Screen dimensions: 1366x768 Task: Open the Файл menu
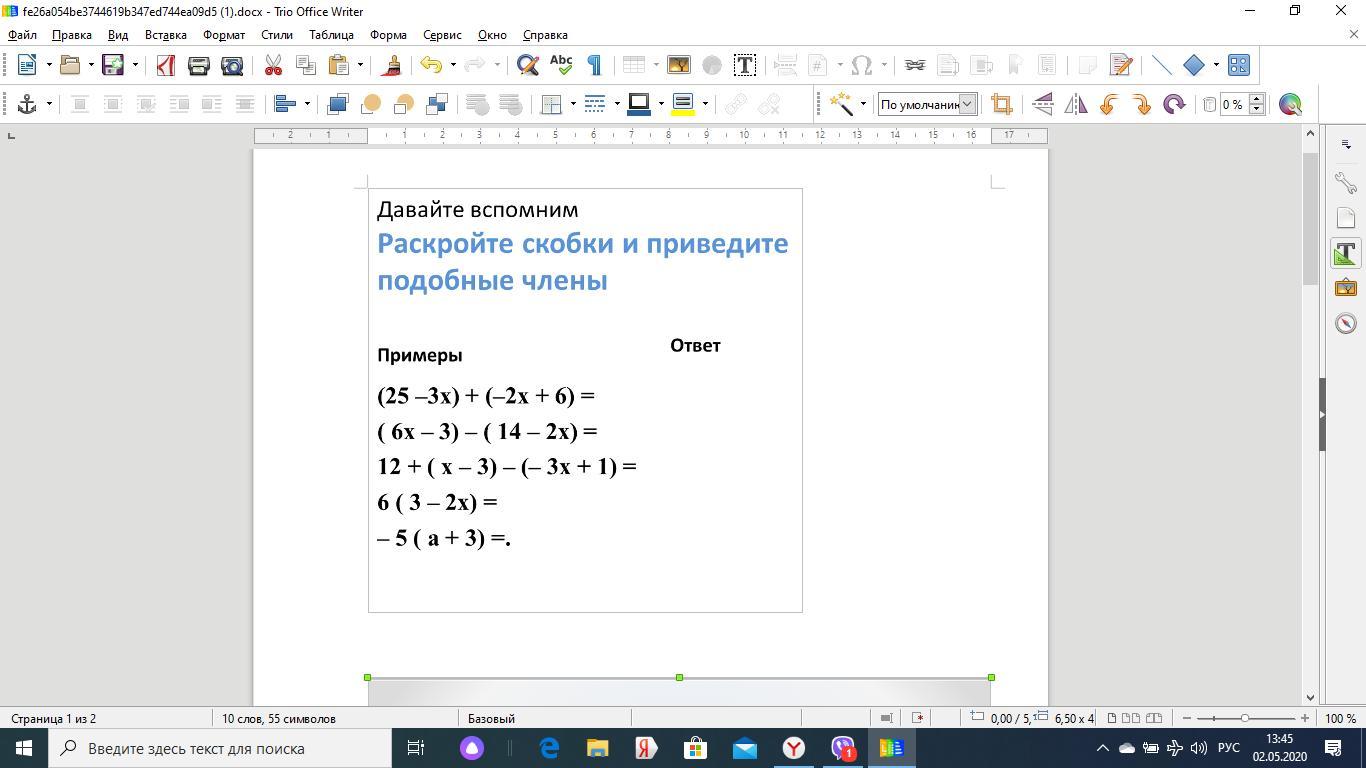(x=22, y=34)
